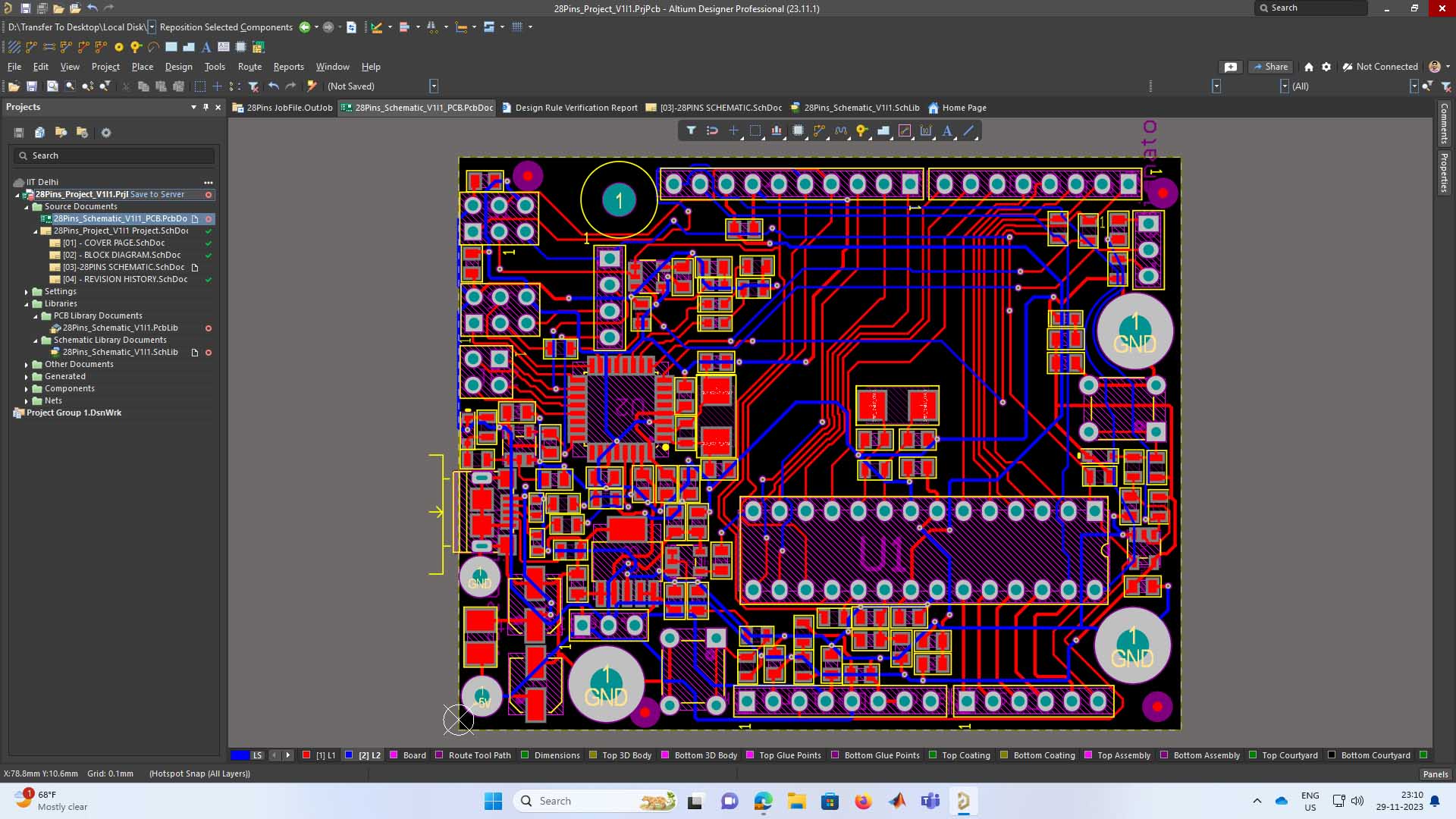The width and height of the screenshot is (1456, 819).
Task: Collapse the Libraries folder in the tree
Action: [27, 304]
